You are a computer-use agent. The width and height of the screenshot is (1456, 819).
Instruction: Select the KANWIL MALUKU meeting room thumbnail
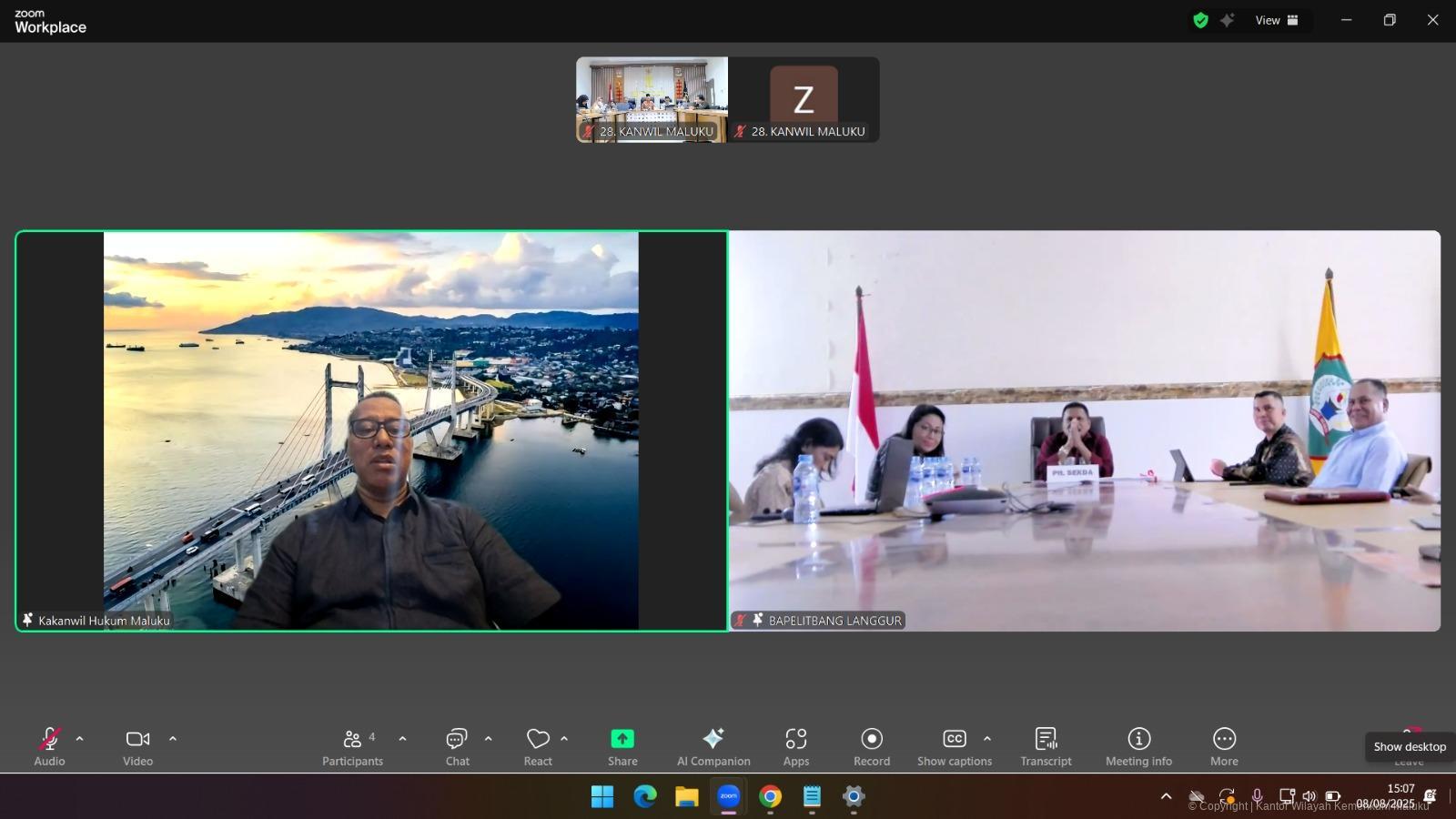(x=652, y=99)
